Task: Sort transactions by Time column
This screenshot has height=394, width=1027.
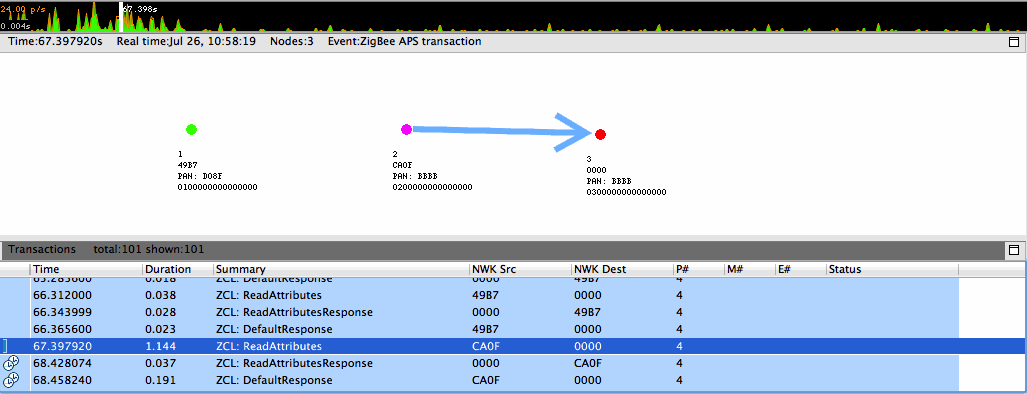Action: coord(86,269)
